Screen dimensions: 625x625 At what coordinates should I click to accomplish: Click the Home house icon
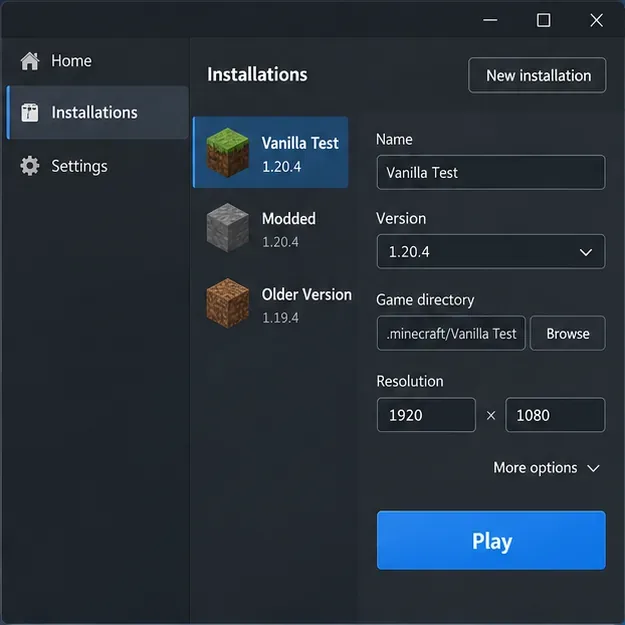[x=30, y=61]
